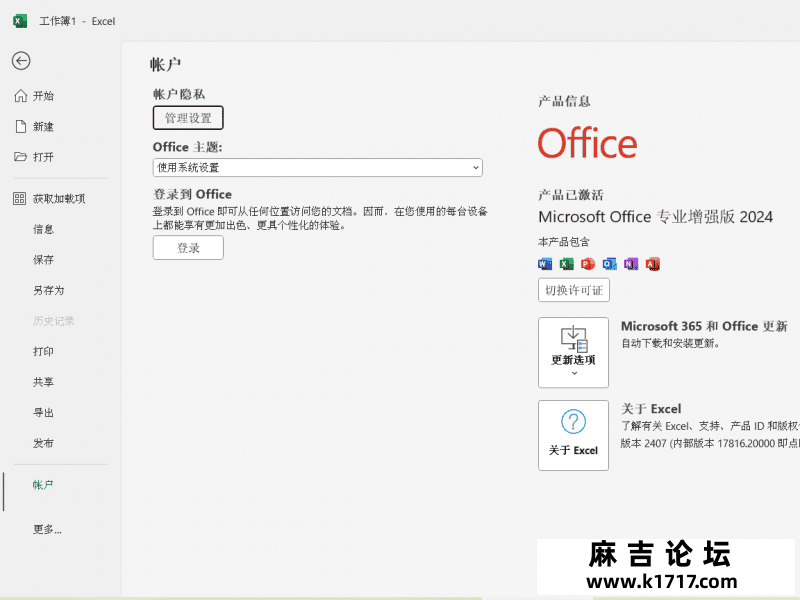Viewport: 800px width, 600px height.
Task: Click the Word product icon
Action: pyautogui.click(x=545, y=264)
